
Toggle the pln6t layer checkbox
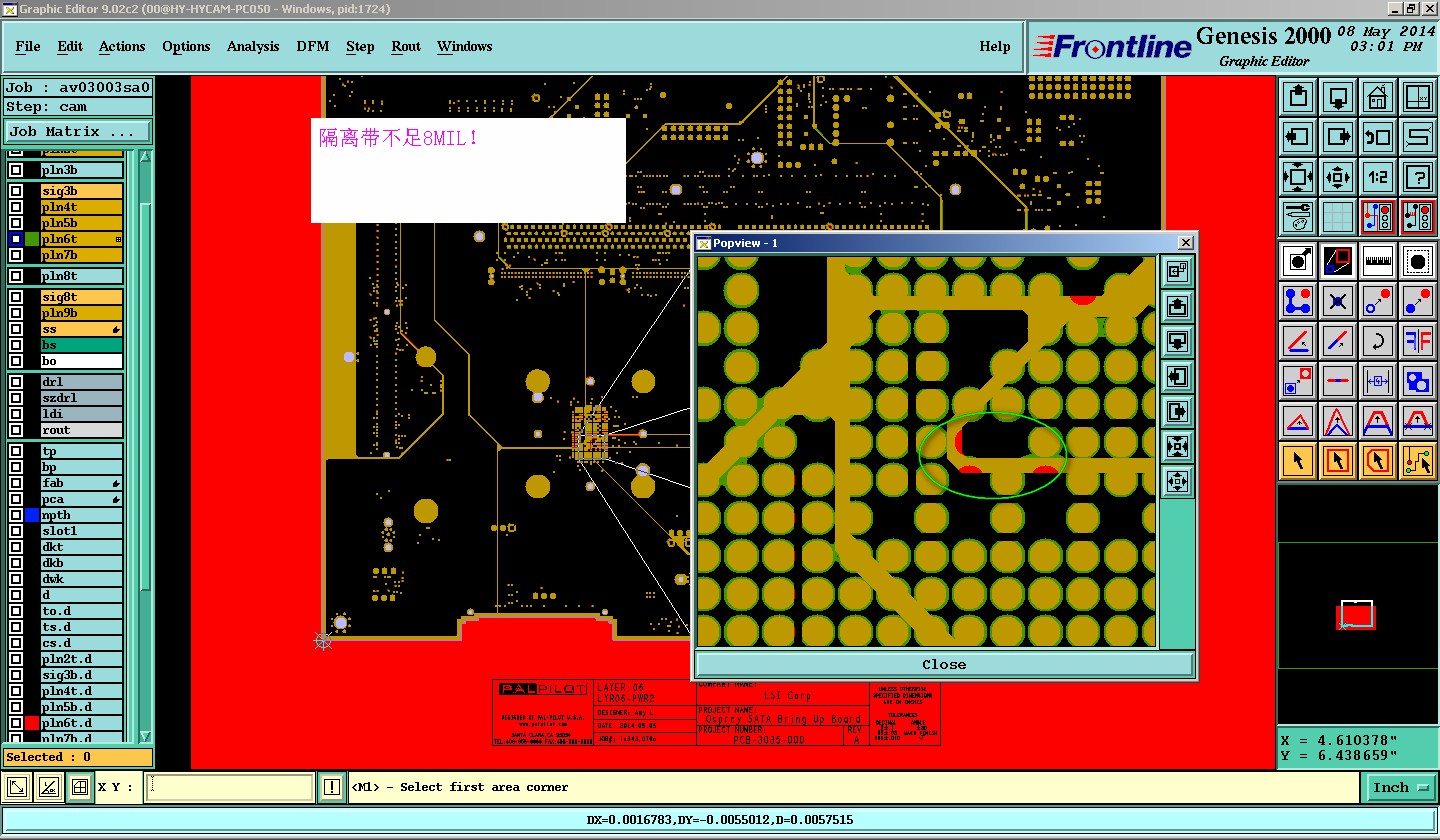pyautogui.click(x=16, y=239)
